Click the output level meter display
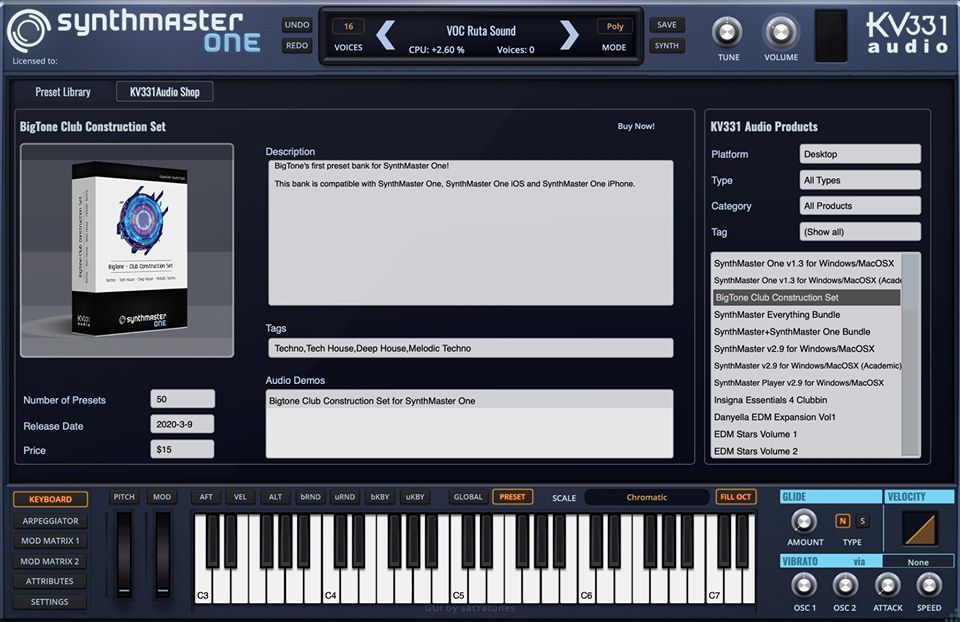This screenshot has height=622, width=960. 831,36
